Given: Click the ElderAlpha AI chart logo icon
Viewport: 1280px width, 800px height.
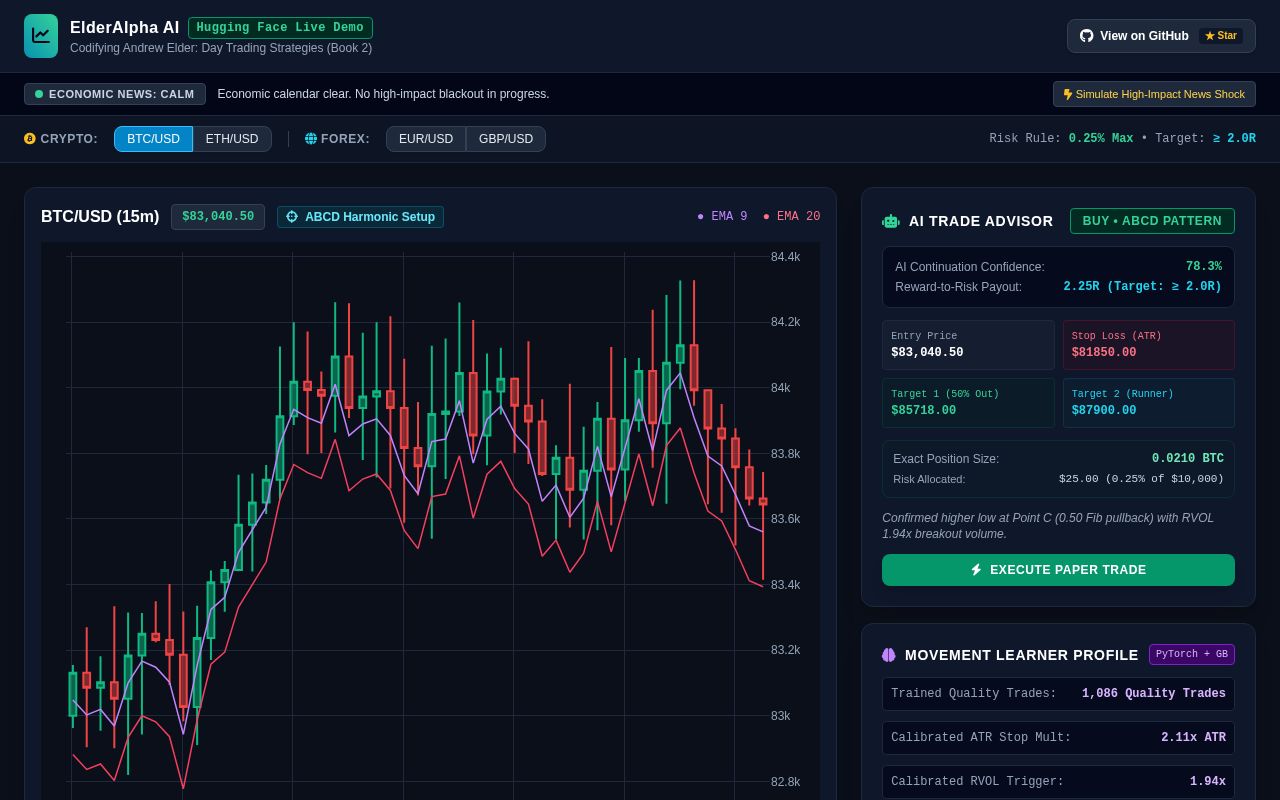Looking at the screenshot, I should 41,36.
